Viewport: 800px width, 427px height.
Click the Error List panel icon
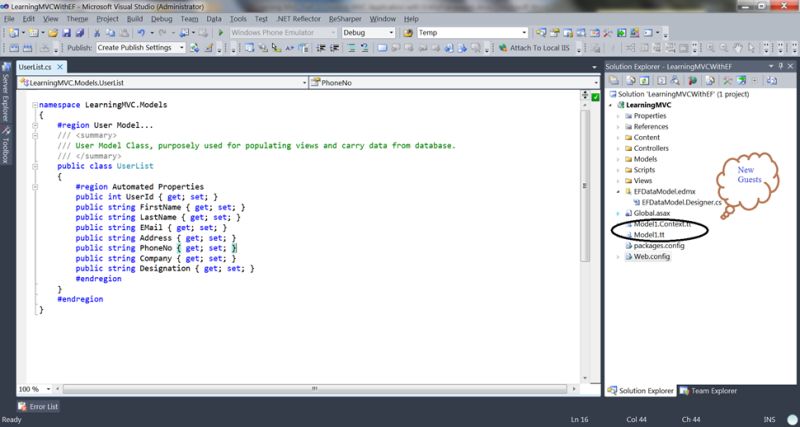pos(22,407)
